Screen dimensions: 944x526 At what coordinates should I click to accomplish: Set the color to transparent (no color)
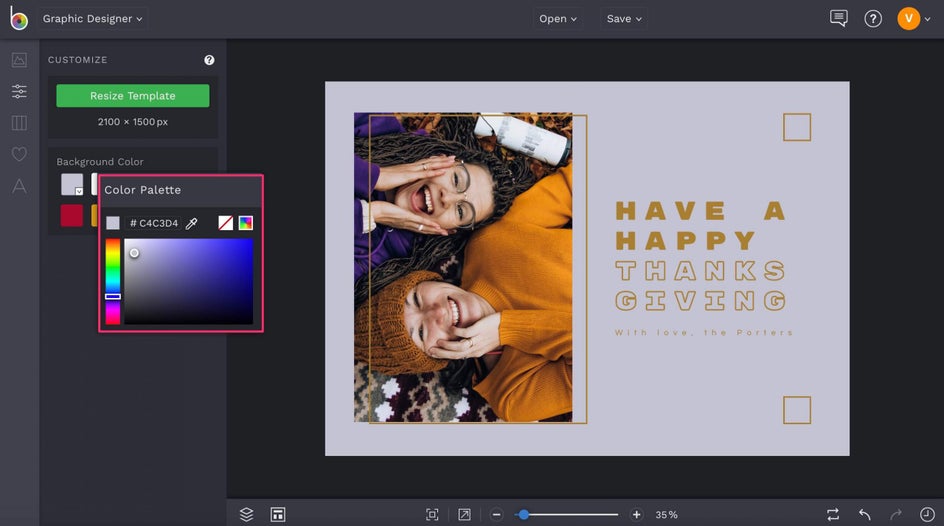(225, 223)
